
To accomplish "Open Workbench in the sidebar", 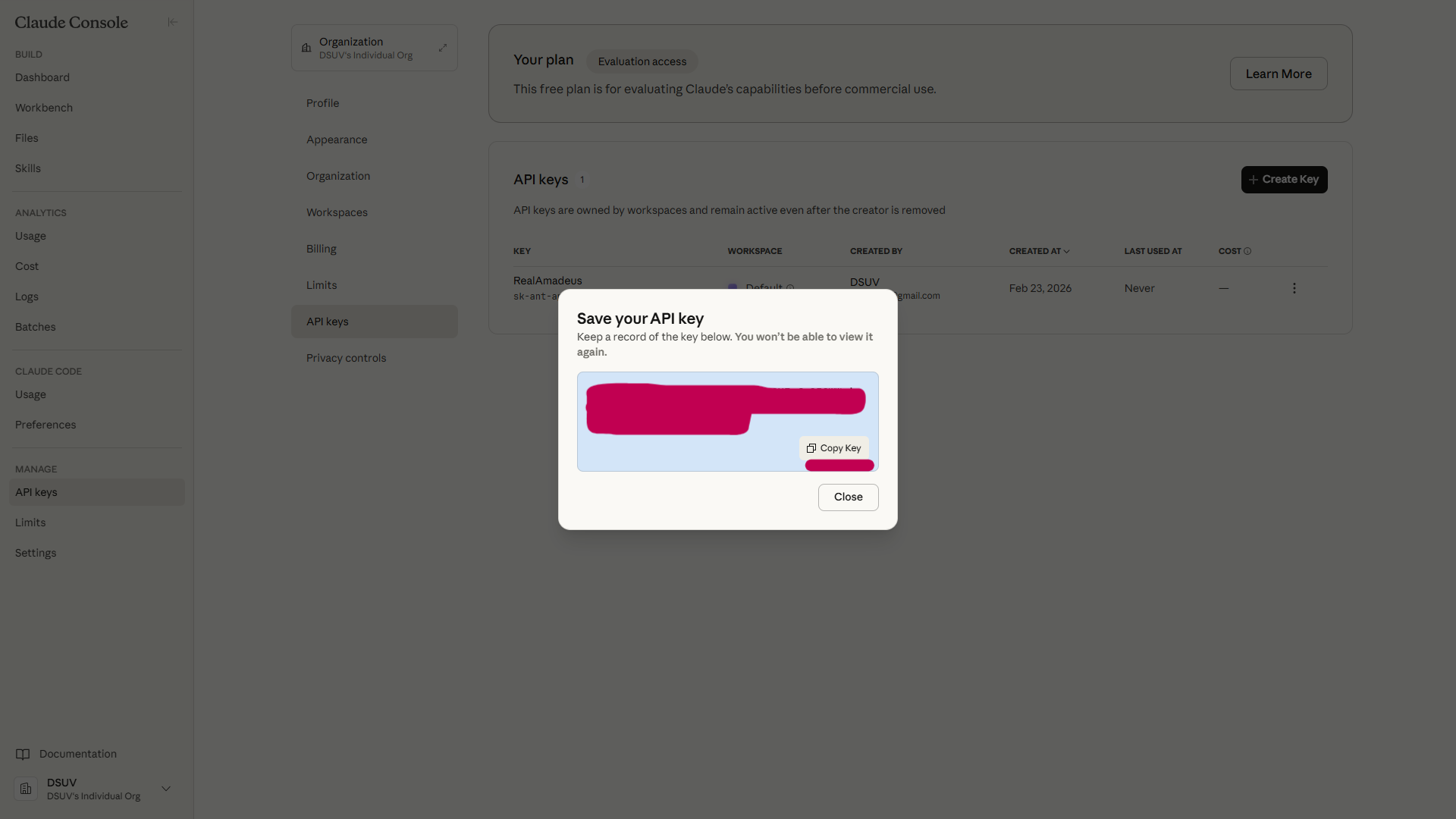I will [44, 108].
